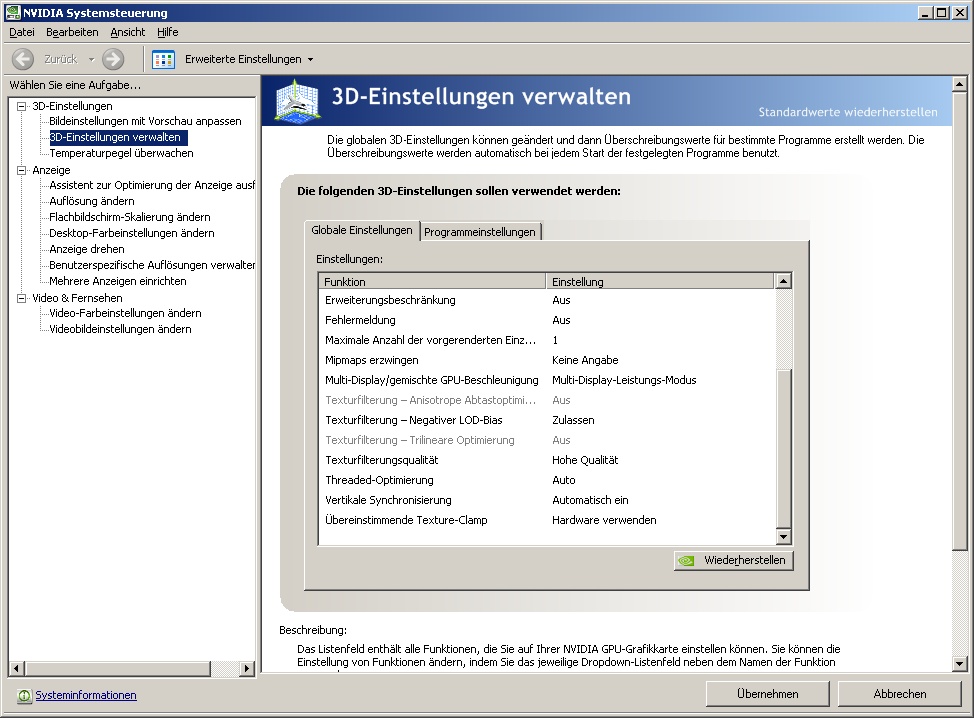Viewport: 974px width, 718px height.
Task: Select Mehrere Anzeigen einrichten
Action: point(118,281)
